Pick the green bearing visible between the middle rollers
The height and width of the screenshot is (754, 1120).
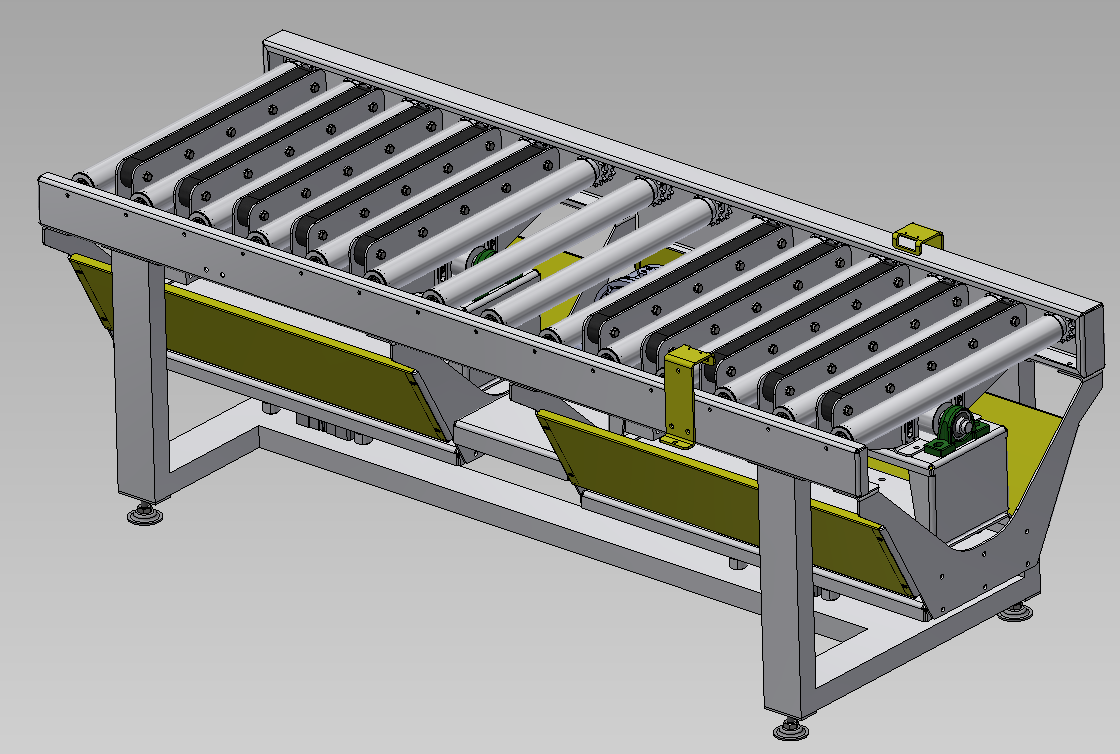pos(484,258)
